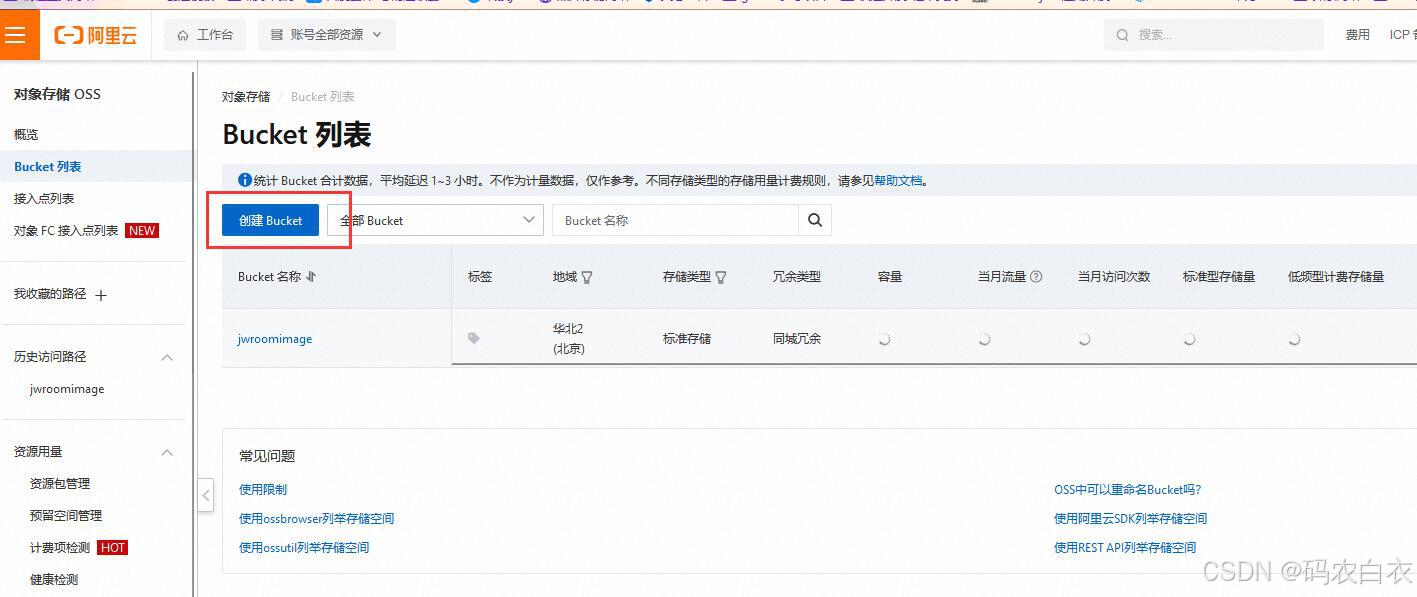Viewport: 1417px width, 597px height.
Task: Open the 帮助文档 link
Action: [898, 181]
